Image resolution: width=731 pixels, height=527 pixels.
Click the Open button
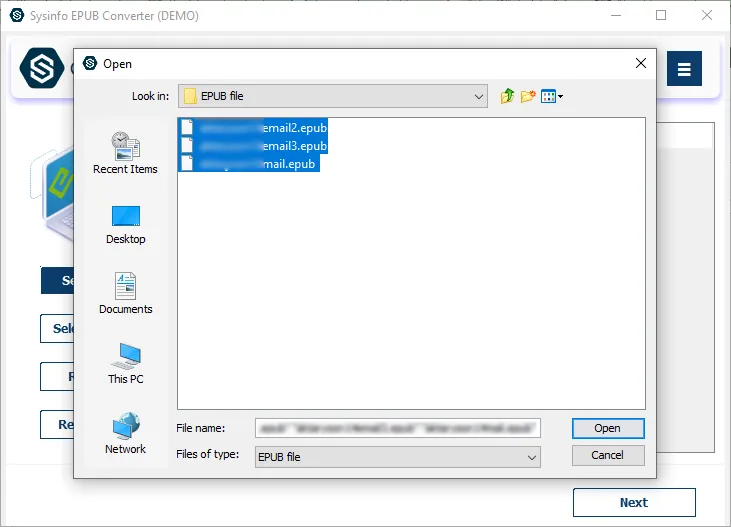click(608, 428)
